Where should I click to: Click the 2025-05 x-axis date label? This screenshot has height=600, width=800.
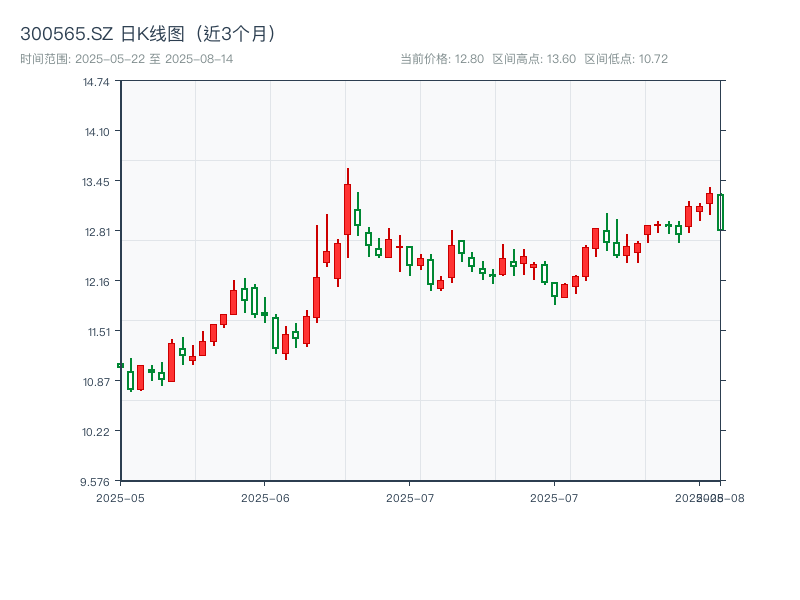click(121, 497)
